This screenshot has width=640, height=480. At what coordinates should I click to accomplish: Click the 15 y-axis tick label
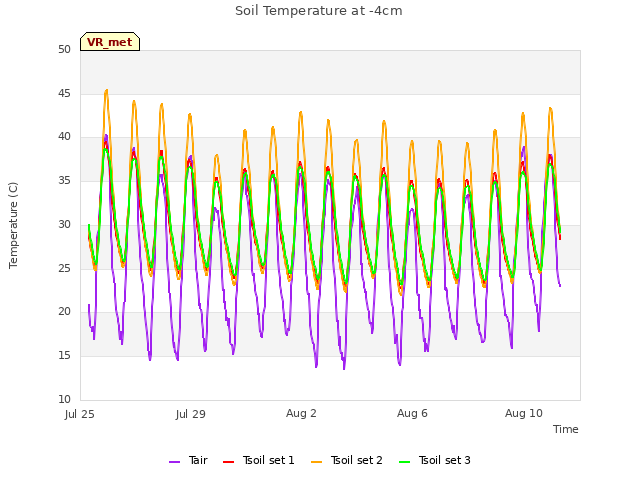[x=64, y=356]
